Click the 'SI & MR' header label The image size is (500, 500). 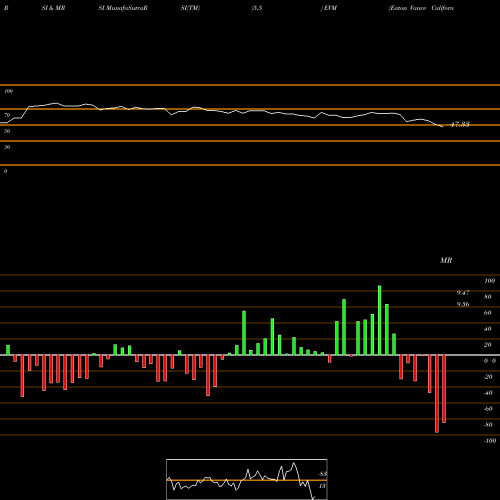click(53, 8)
